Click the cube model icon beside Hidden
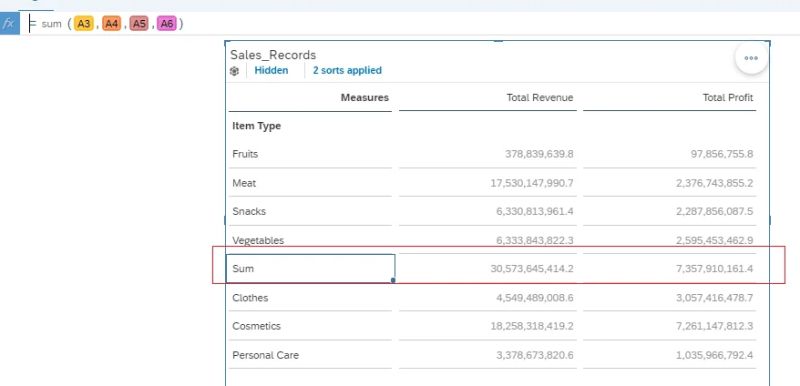 (x=234, y=71)
